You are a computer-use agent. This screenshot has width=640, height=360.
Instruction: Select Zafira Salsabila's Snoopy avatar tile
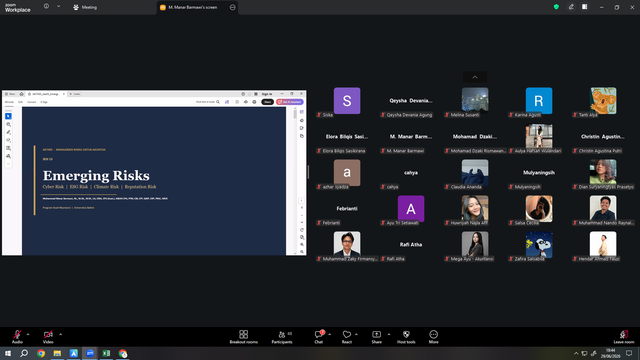539,245
